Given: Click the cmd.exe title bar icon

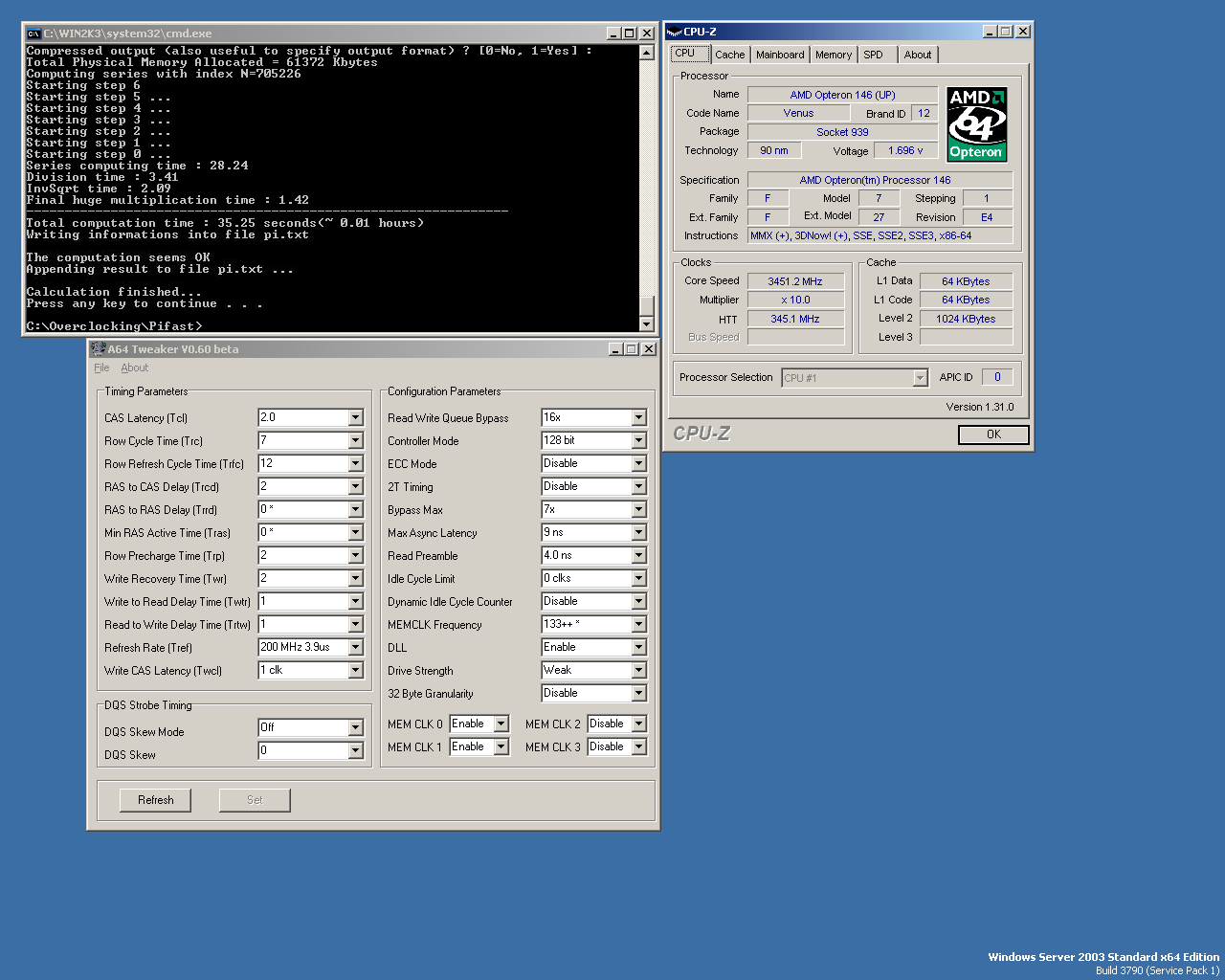Looking at the screenshot, I should click(x=33, y=33).
